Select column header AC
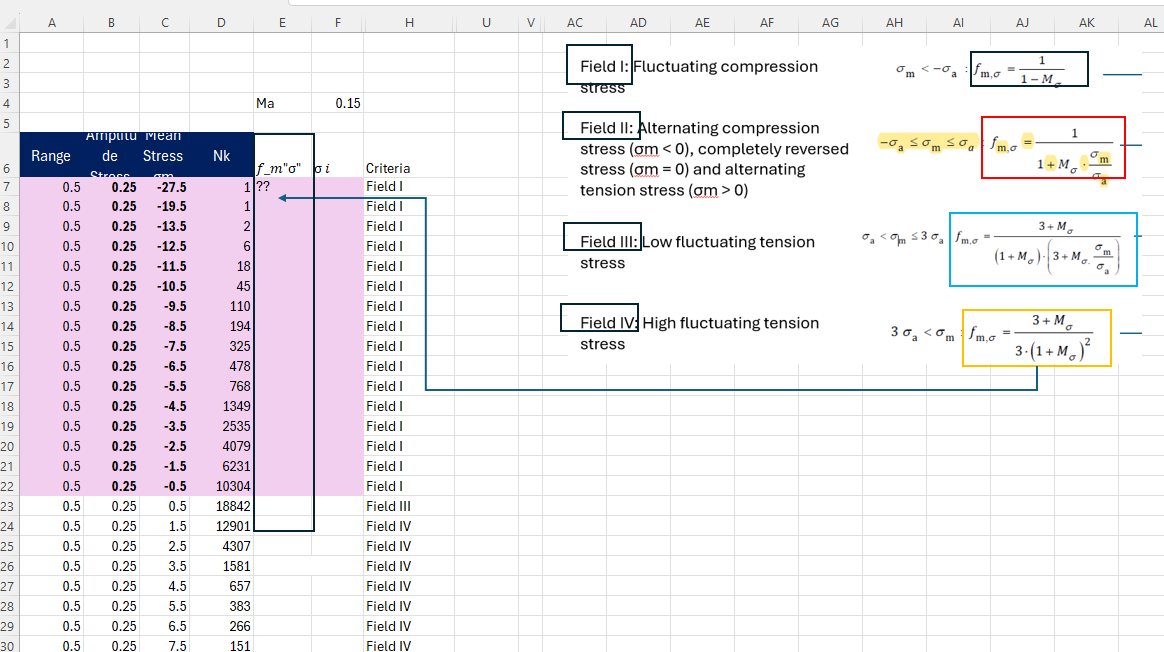This screenshot has width=1164, height=652. point(575,23)
